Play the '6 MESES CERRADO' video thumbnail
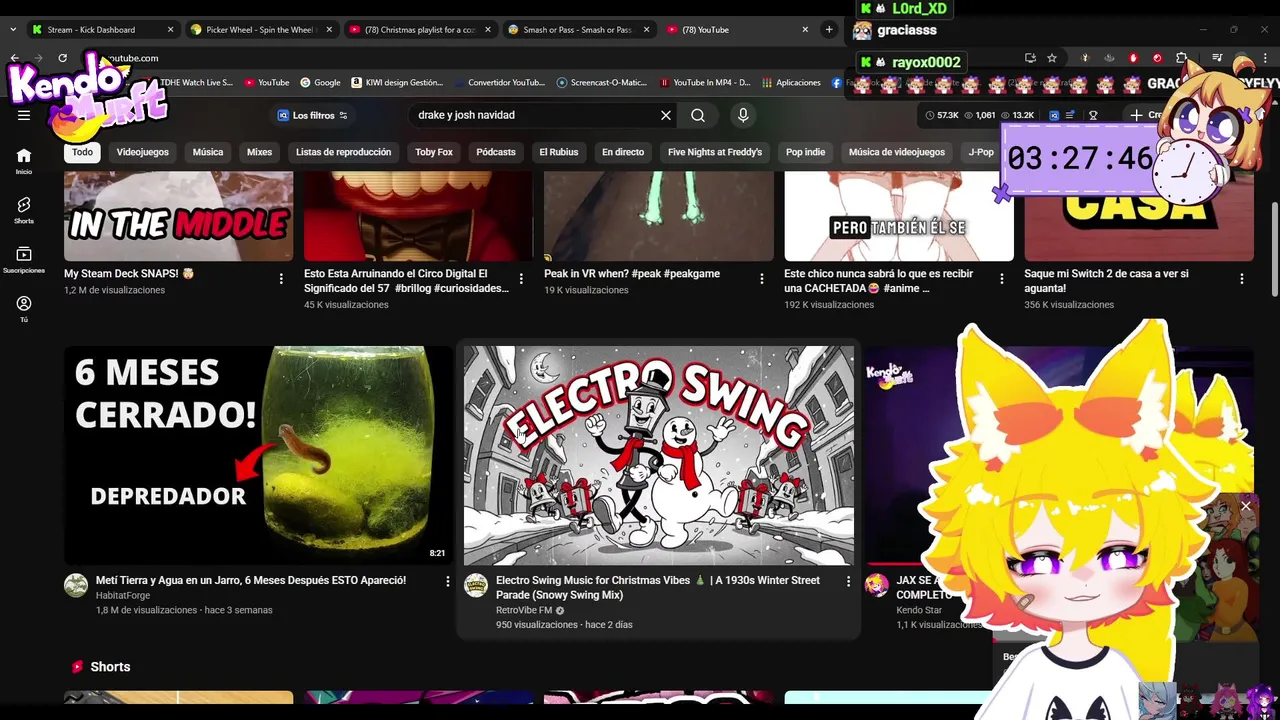Viewport: 1280px width, 720px height. point(259,456)
